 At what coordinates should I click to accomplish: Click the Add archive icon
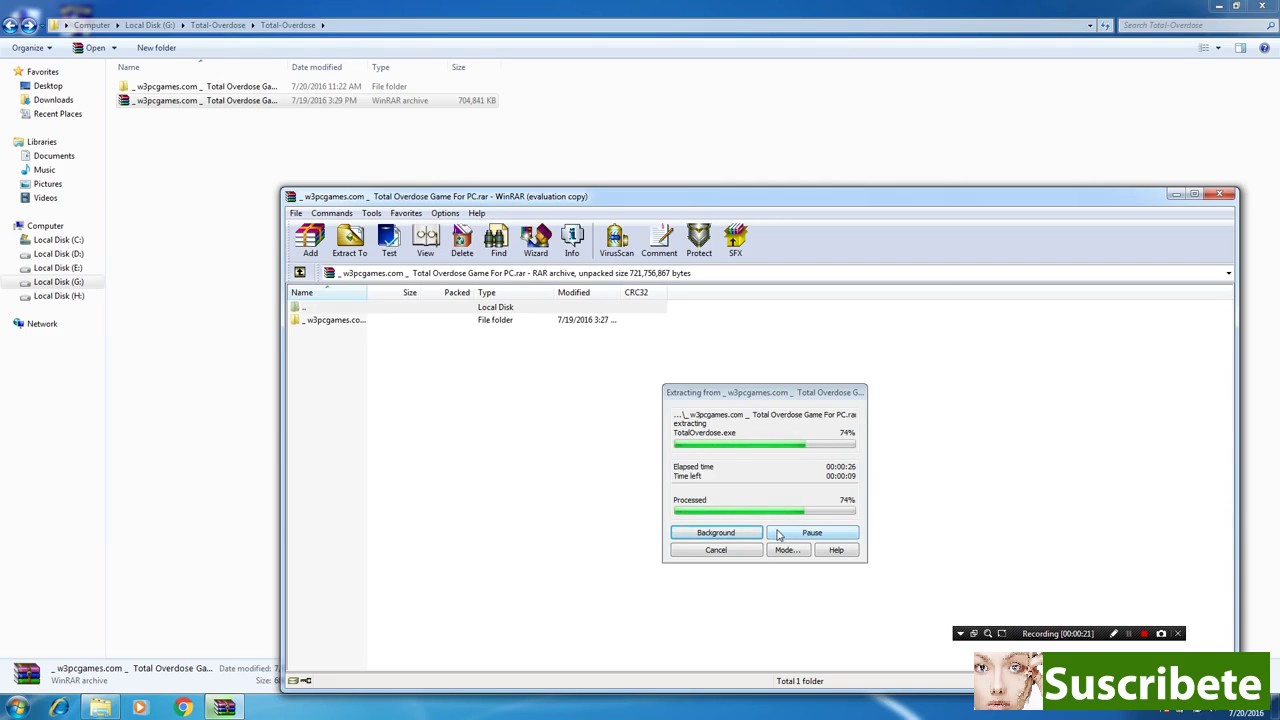(x=310, y=238)
